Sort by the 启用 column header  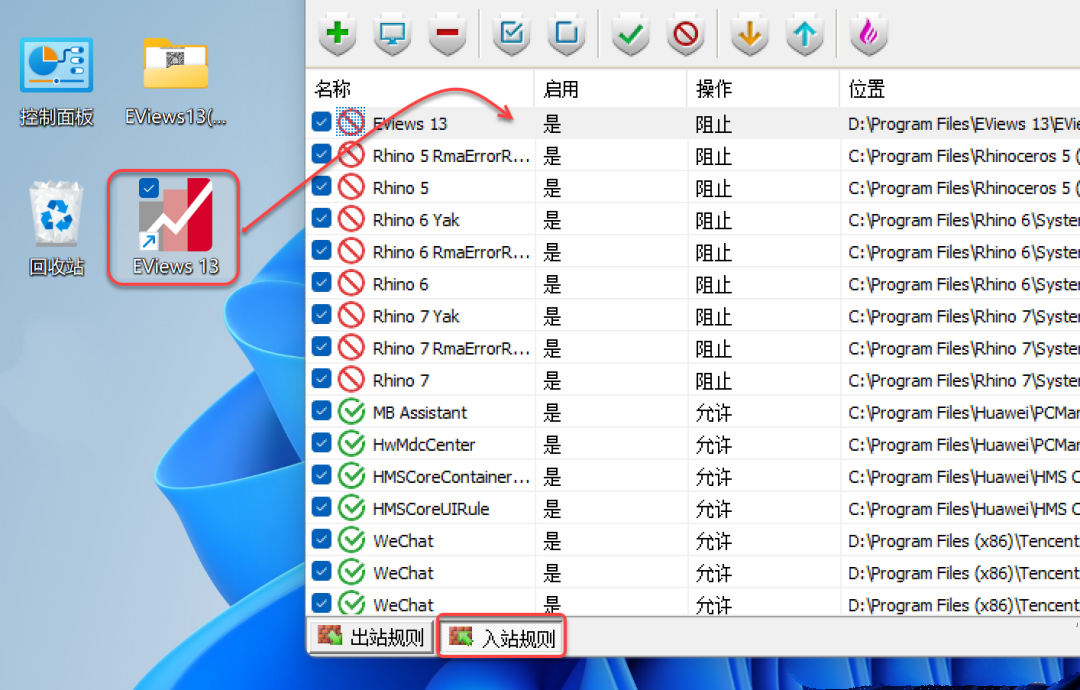[x=611, y=89]
